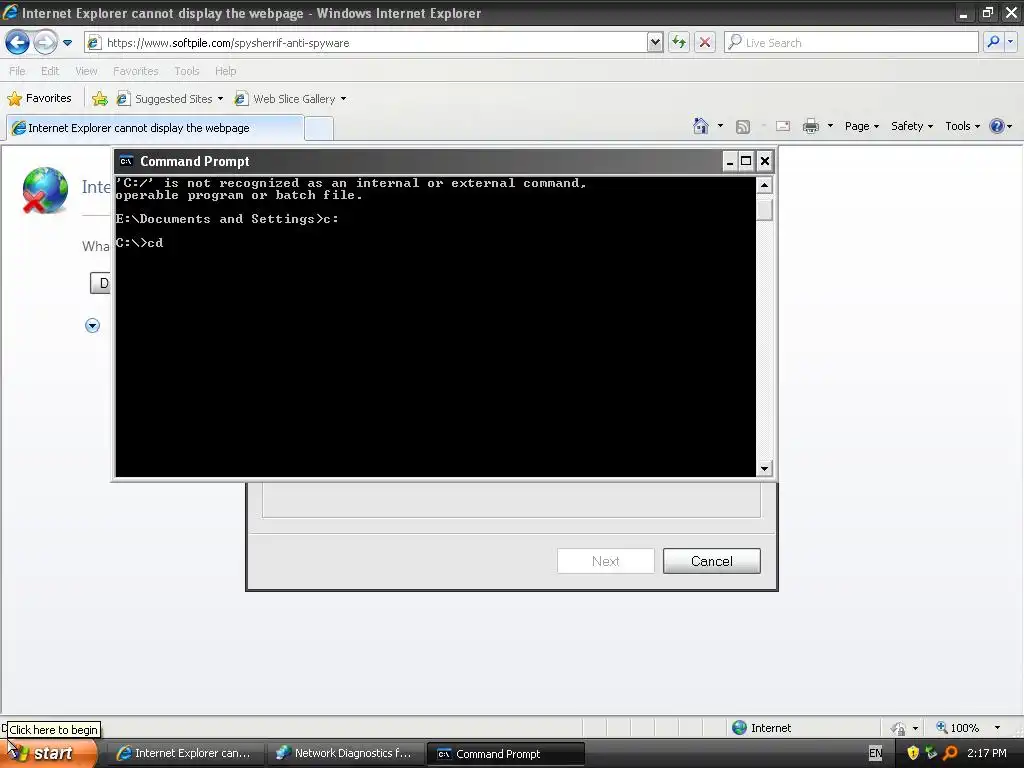Open the Help menu
The image size is (1024, 768).
225,71
